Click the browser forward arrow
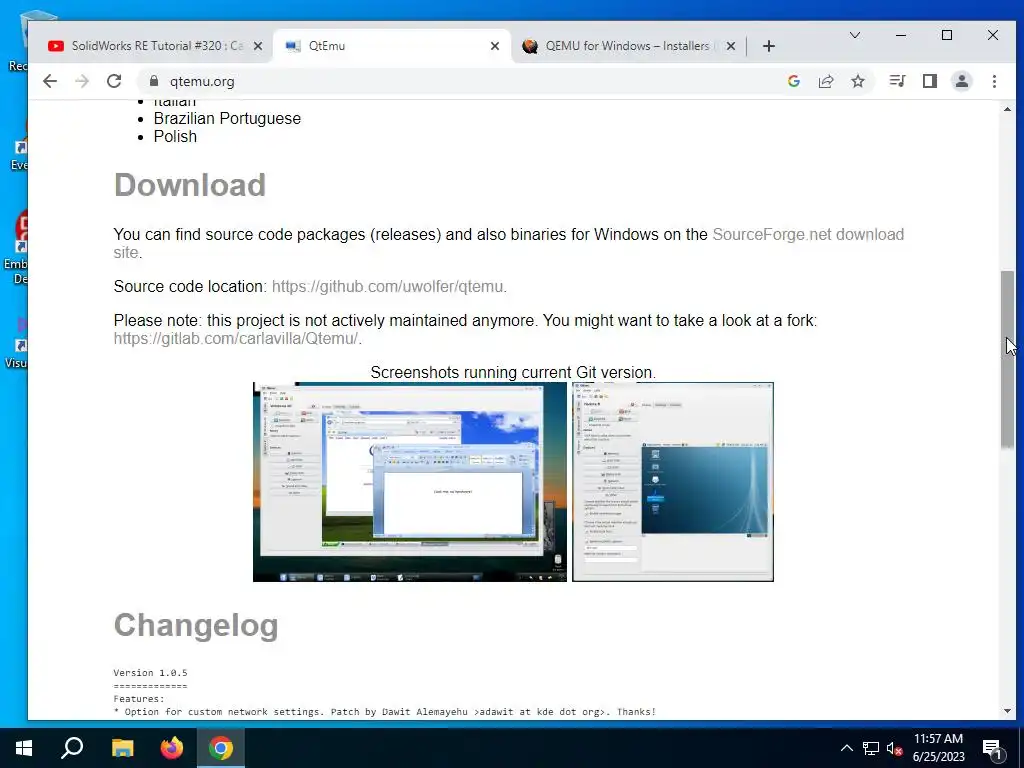This screenshot has width=1024, height=768. (x=82, y=81)
